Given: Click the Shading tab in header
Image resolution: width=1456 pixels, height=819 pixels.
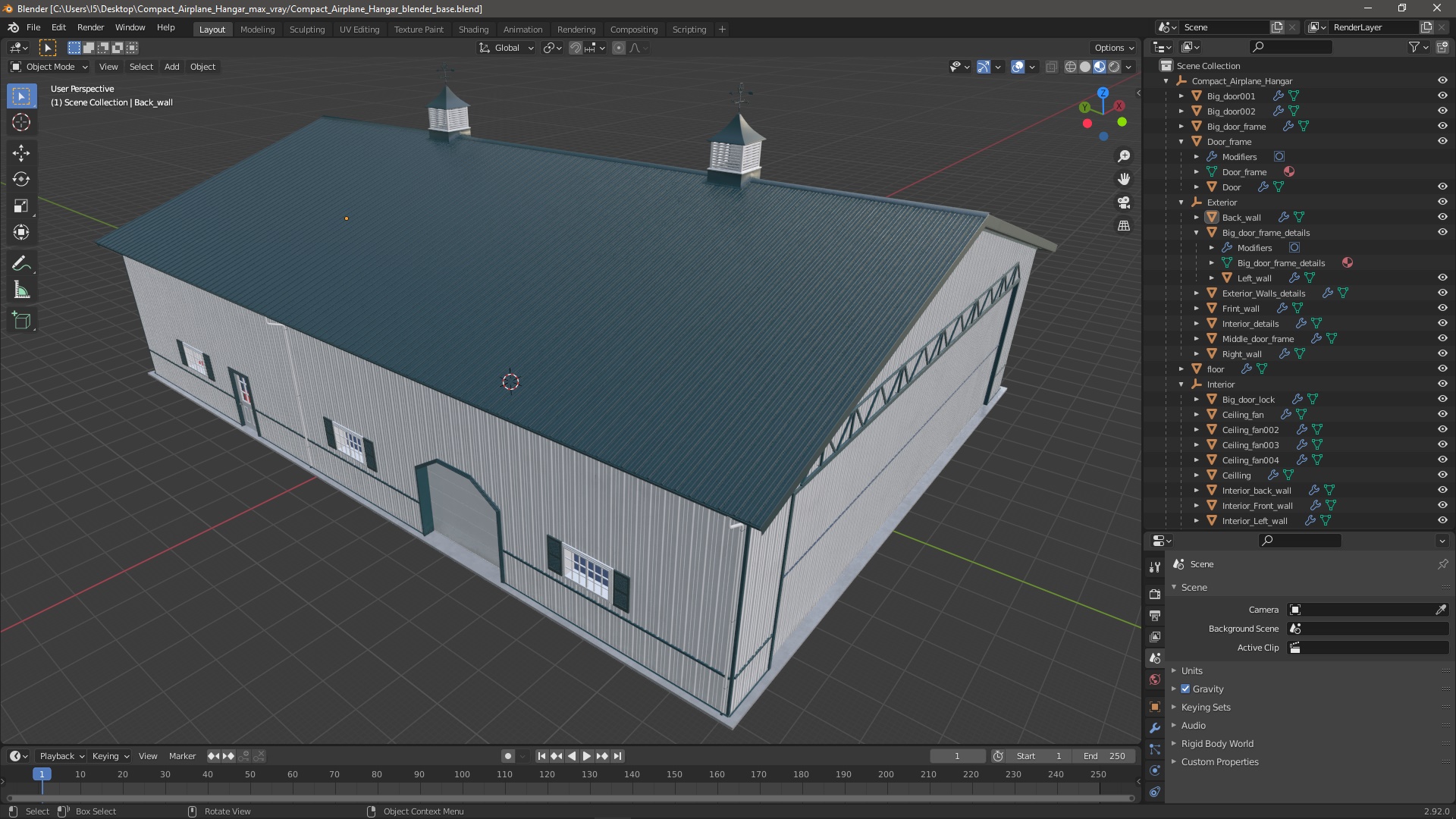Looking at the screenshot, I should (473, 29).
